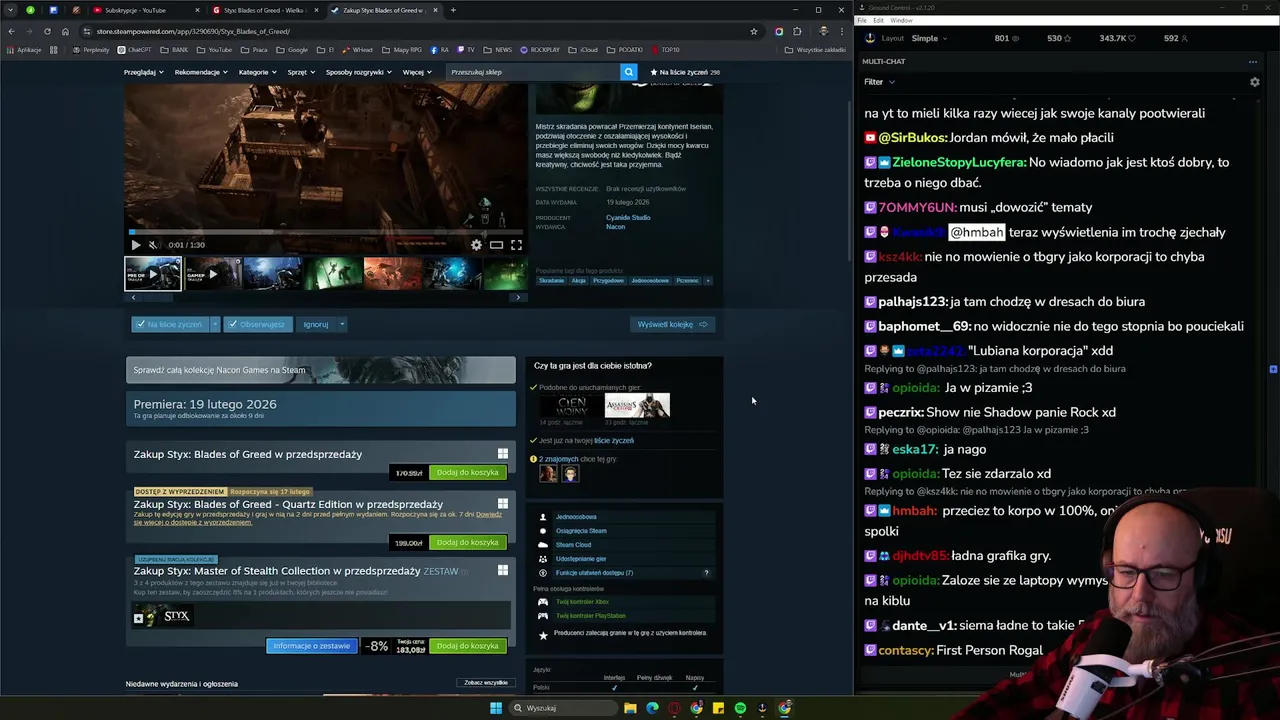Open Edit menu in Ground Control

coord(878,20)
